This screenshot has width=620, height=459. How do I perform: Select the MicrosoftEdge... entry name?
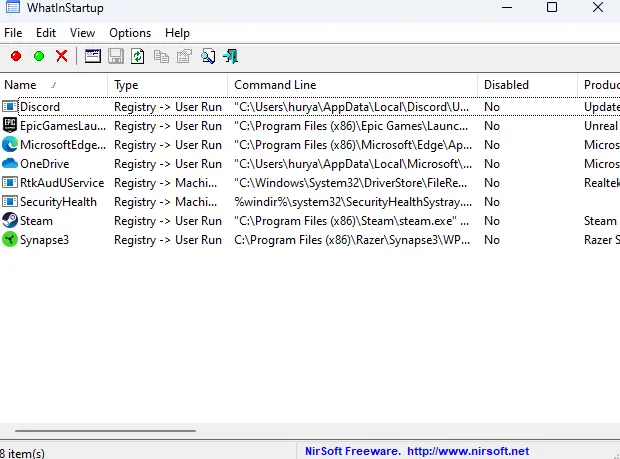(x=63, y=145)
